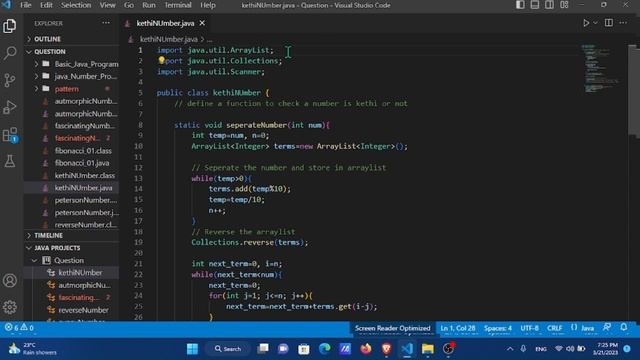Open feedback icon in status bar
This screenshot has width=640, height=360.
click(607, 327)
